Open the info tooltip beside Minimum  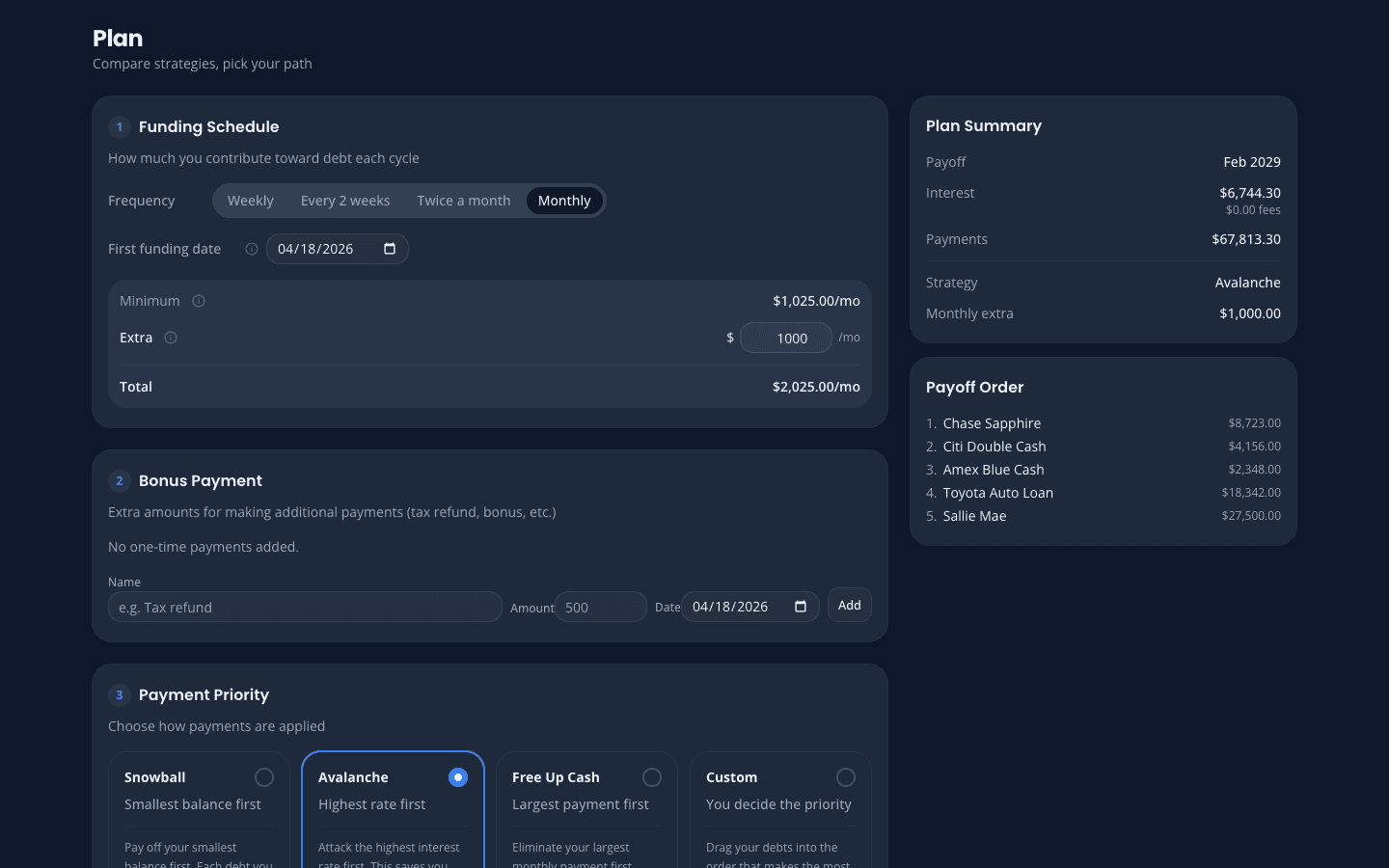coord(198,301)
